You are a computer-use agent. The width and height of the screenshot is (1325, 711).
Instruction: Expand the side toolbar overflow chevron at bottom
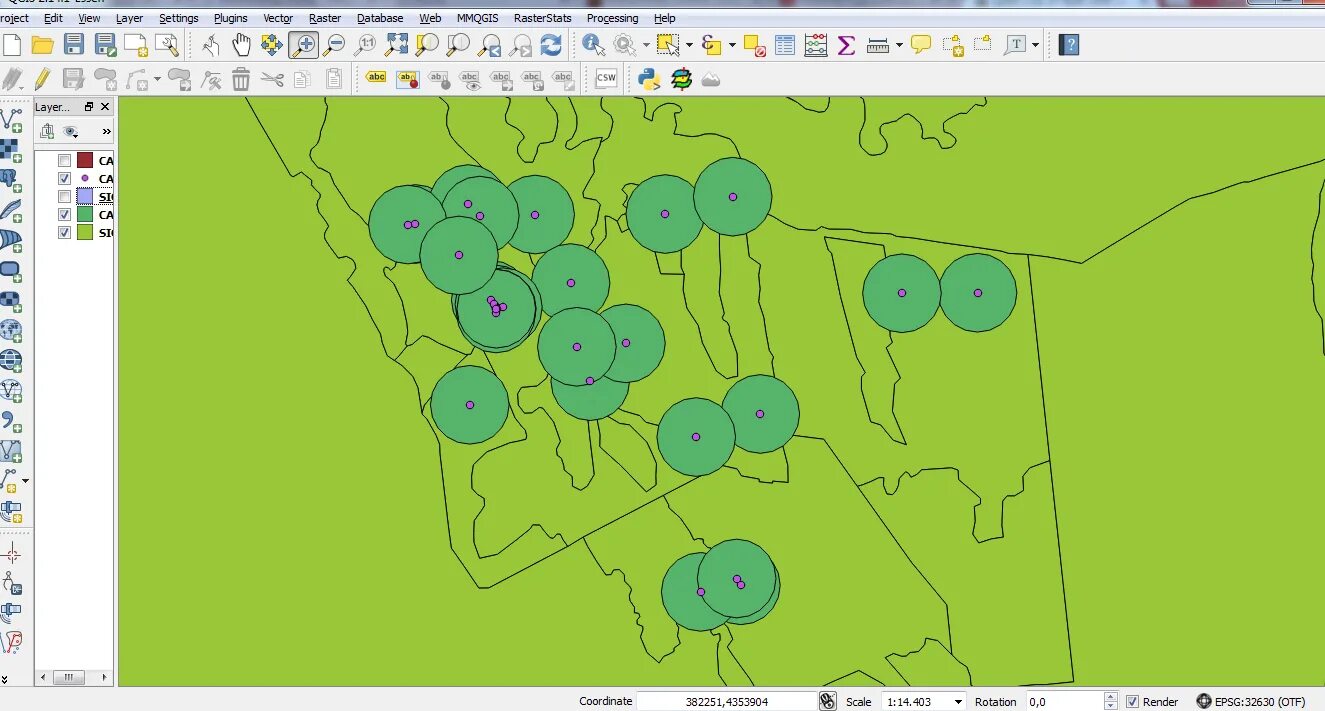click(x=5, y=678)
